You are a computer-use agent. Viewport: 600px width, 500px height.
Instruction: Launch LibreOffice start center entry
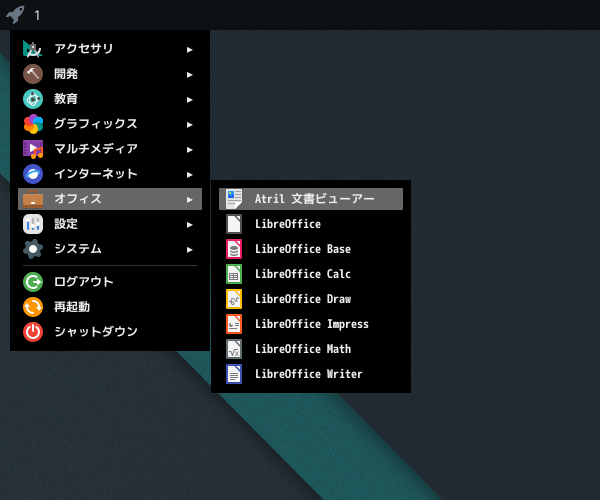tap(311, 224)
